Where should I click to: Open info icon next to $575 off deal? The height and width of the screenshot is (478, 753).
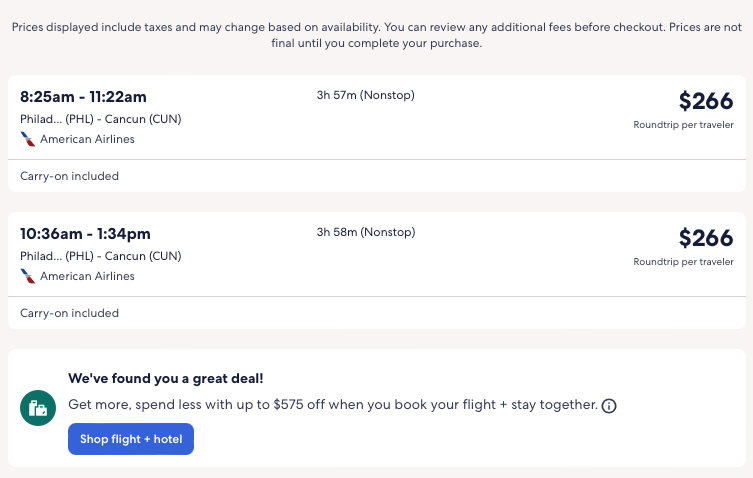click(609, 406)
